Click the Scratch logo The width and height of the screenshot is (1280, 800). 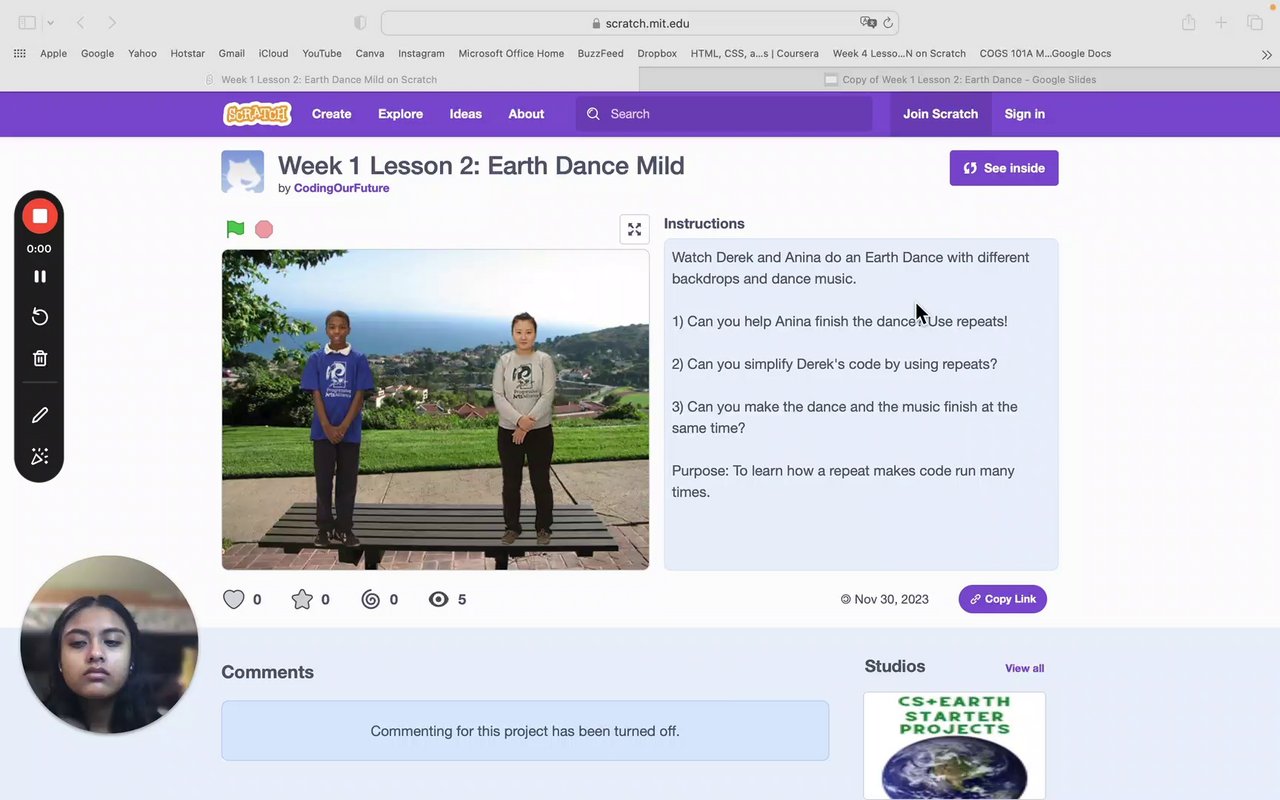click(257, 114)
